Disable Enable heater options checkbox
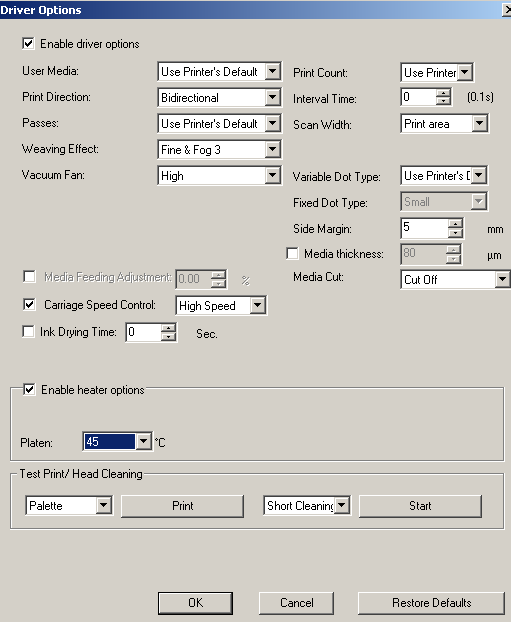This screenshot has height=622, width=511. (29, 390)
